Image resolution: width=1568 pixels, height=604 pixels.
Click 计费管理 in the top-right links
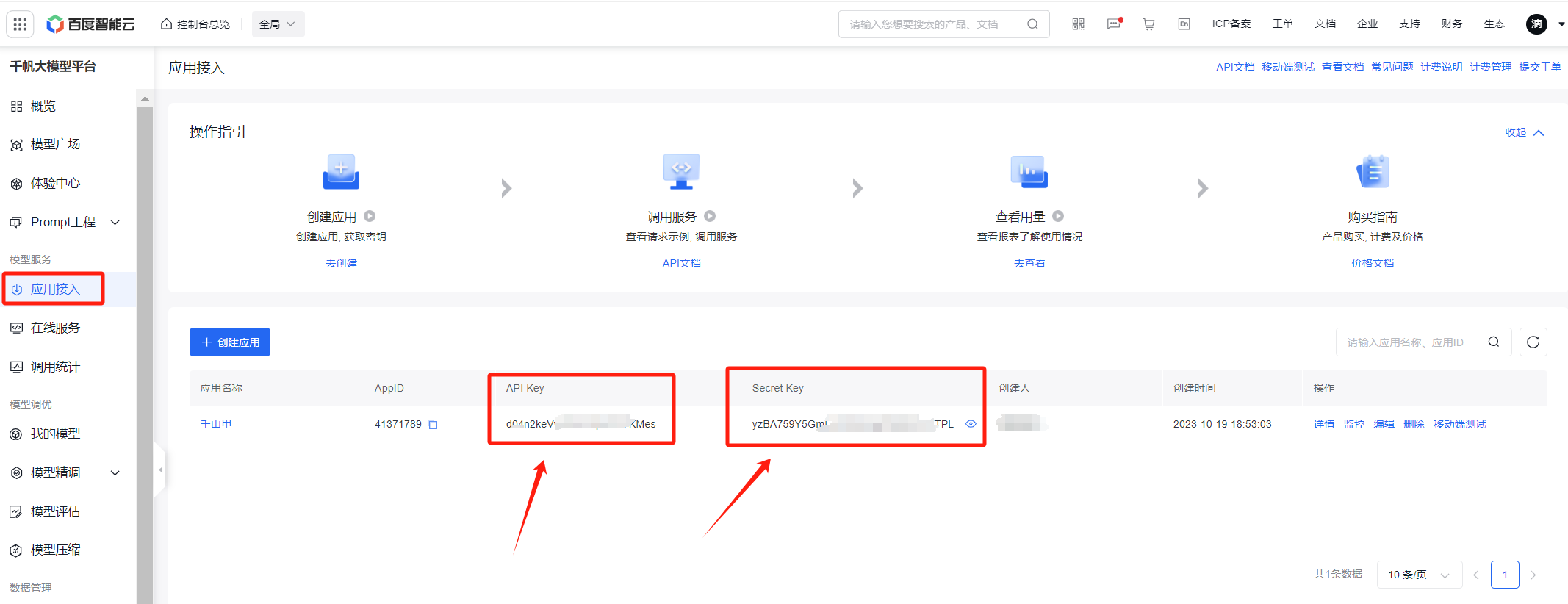coord(1491,67)
